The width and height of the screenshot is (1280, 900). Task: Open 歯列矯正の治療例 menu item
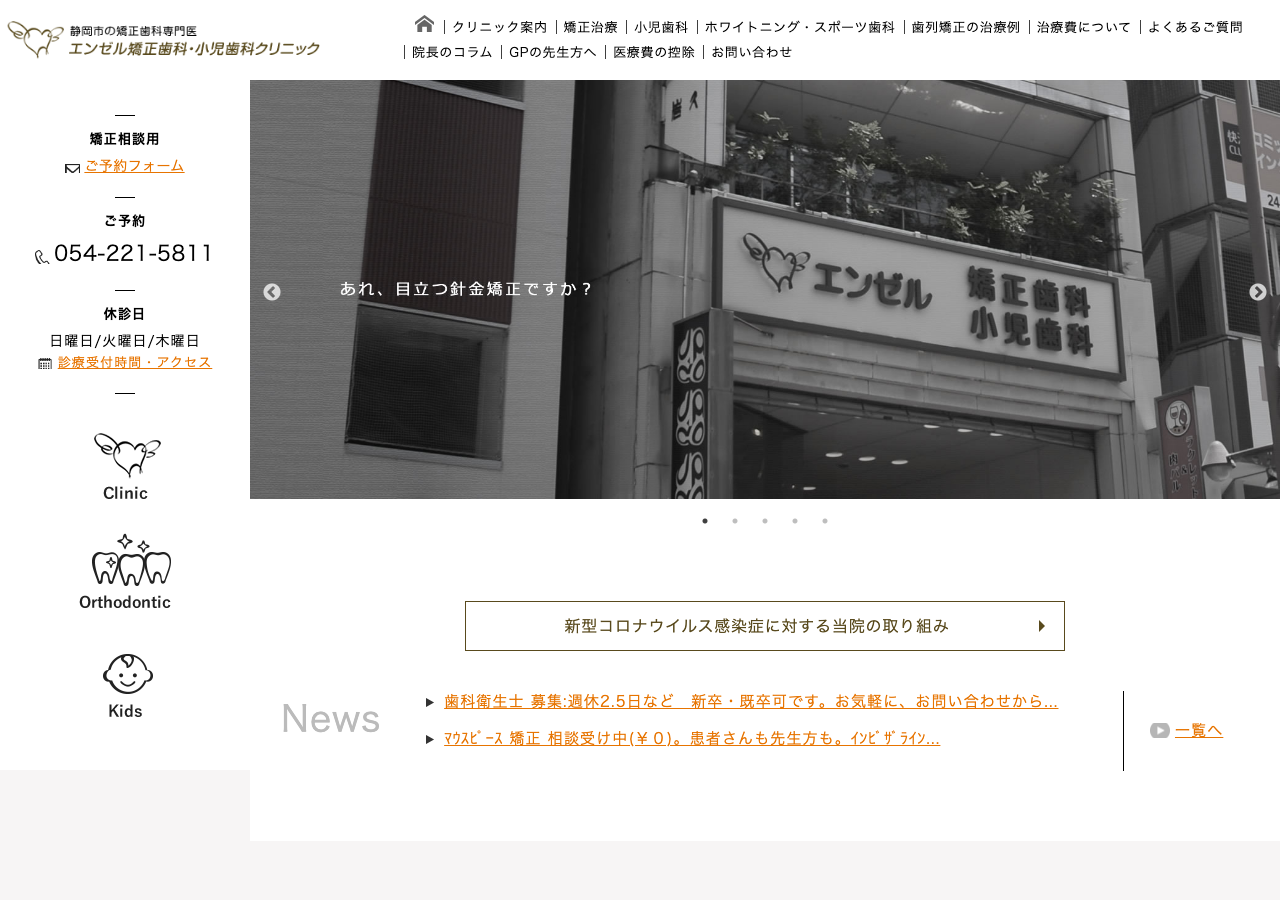click(966, 27)
